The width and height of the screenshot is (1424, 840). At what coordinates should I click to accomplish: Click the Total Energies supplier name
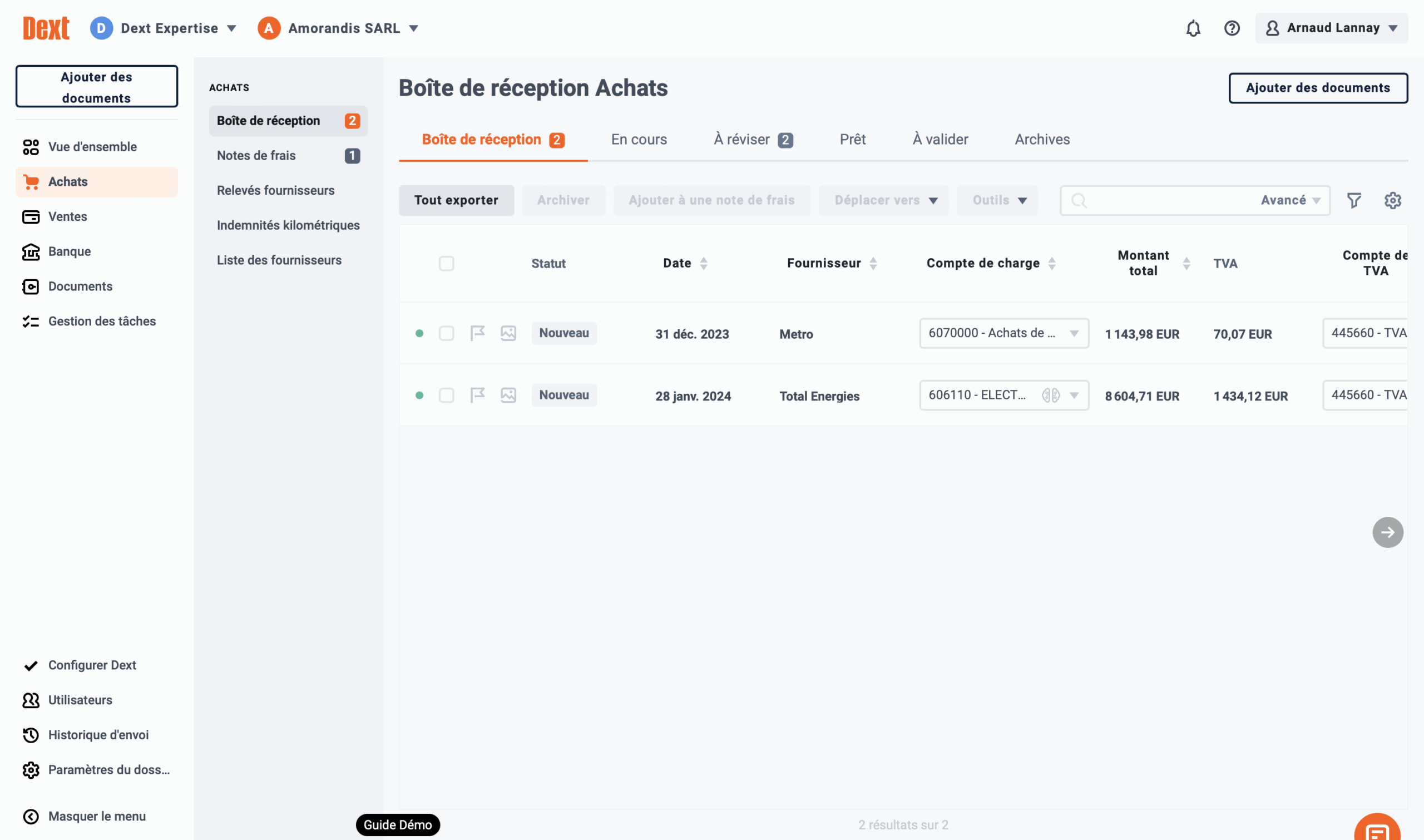[x=819, y=396]
